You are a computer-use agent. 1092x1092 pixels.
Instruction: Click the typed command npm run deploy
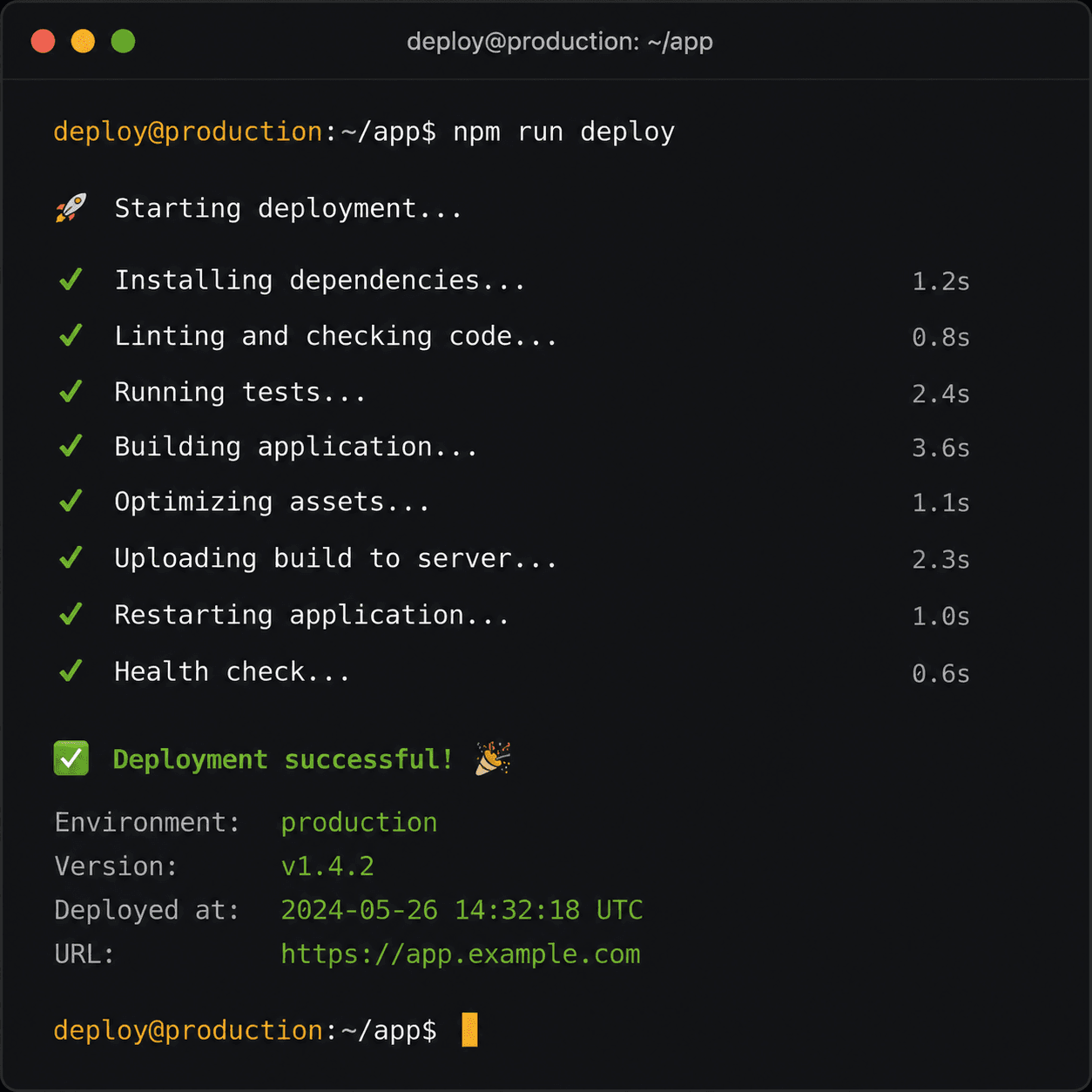point(563,132)
